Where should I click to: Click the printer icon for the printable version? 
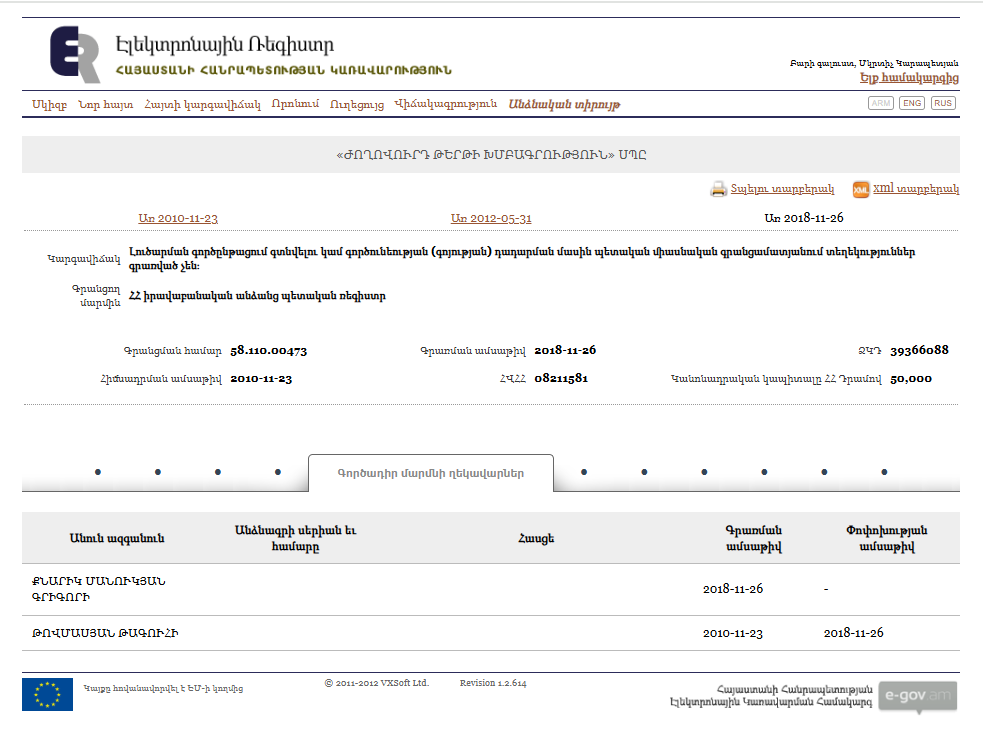[718, 189]
